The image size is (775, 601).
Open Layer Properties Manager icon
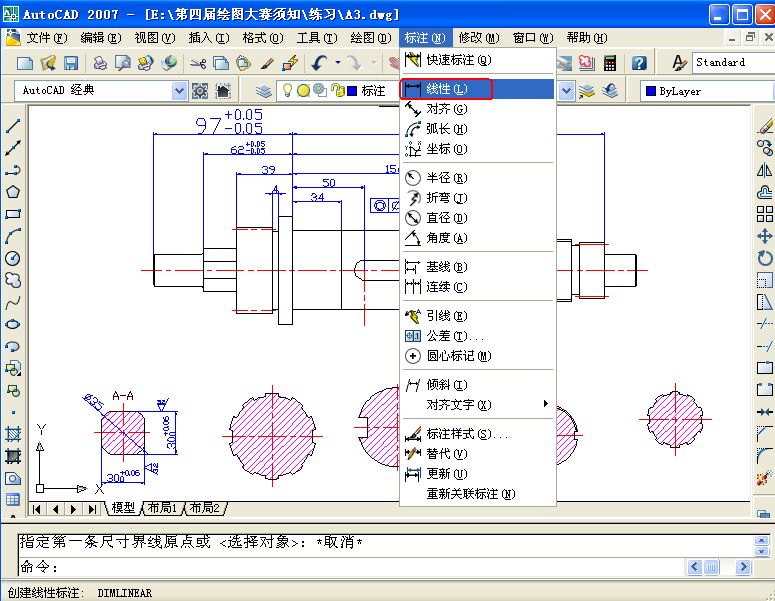click(264, 91)
